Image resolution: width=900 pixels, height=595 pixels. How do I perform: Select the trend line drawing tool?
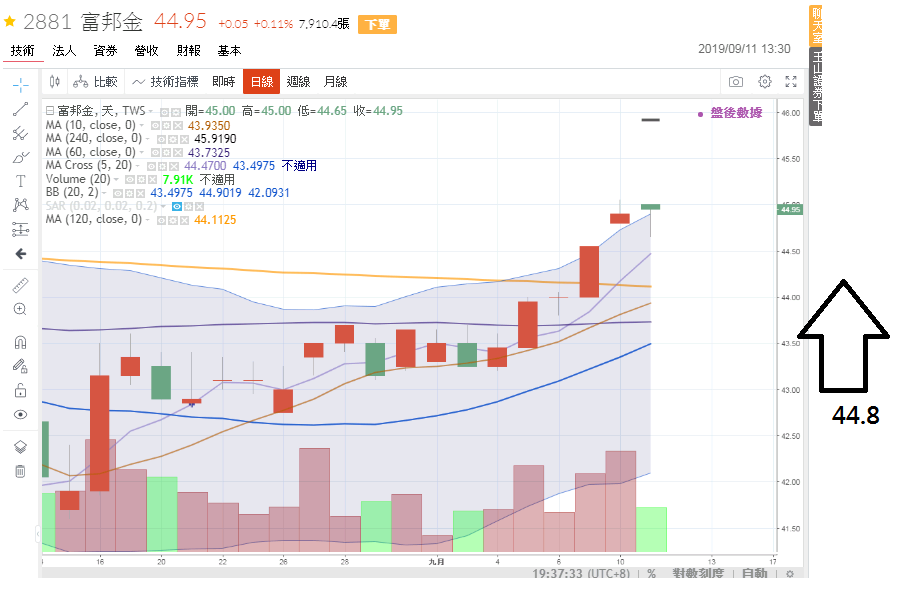coord(20,108)
